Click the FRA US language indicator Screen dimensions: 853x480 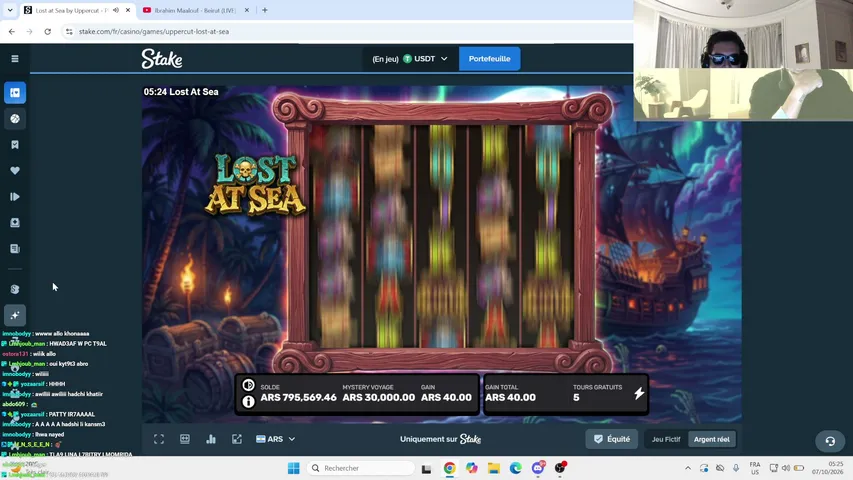[755, 468]
